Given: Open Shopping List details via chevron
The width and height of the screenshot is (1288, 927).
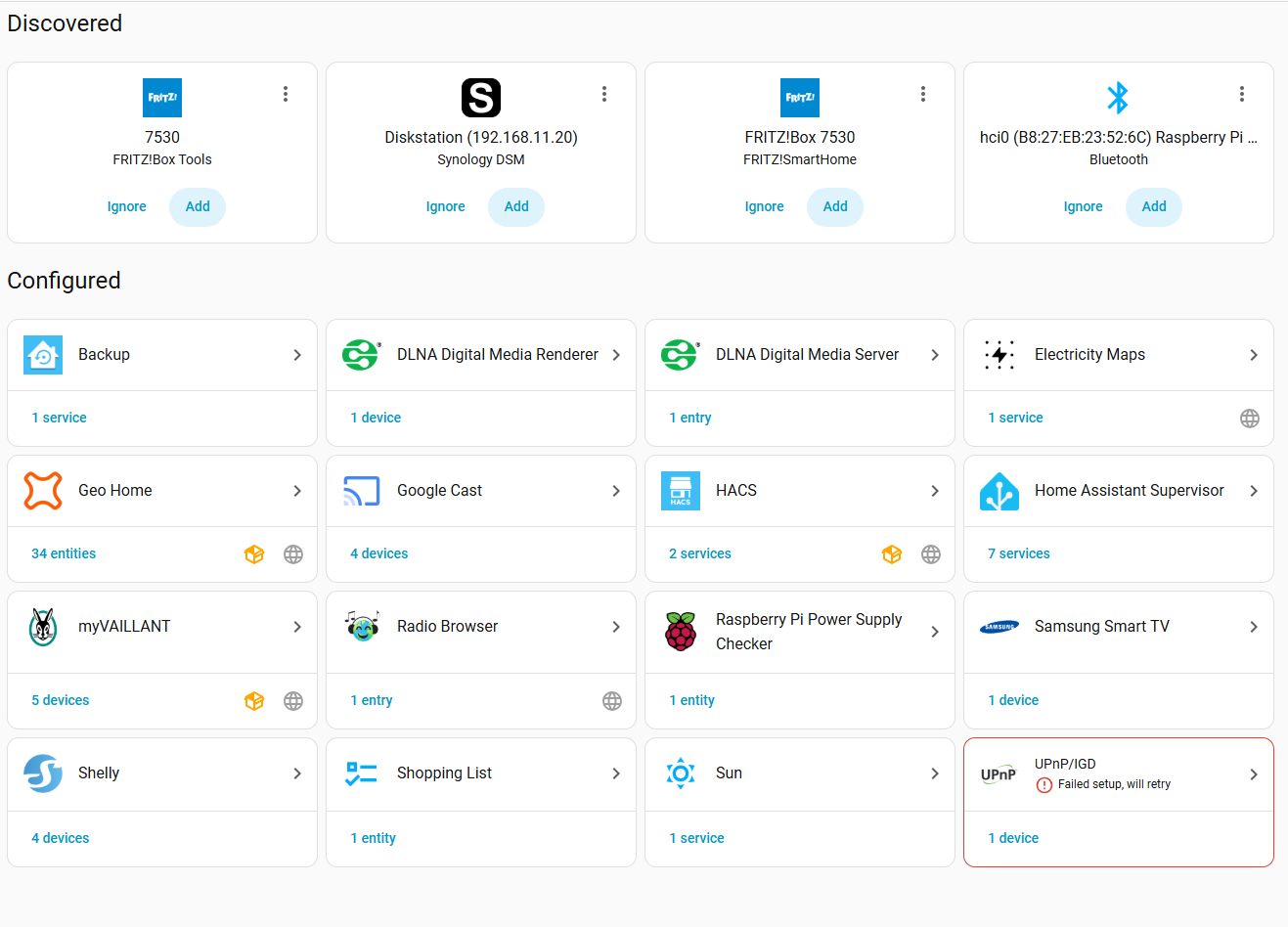Looking at the screenshot, I should pos(616,773).
